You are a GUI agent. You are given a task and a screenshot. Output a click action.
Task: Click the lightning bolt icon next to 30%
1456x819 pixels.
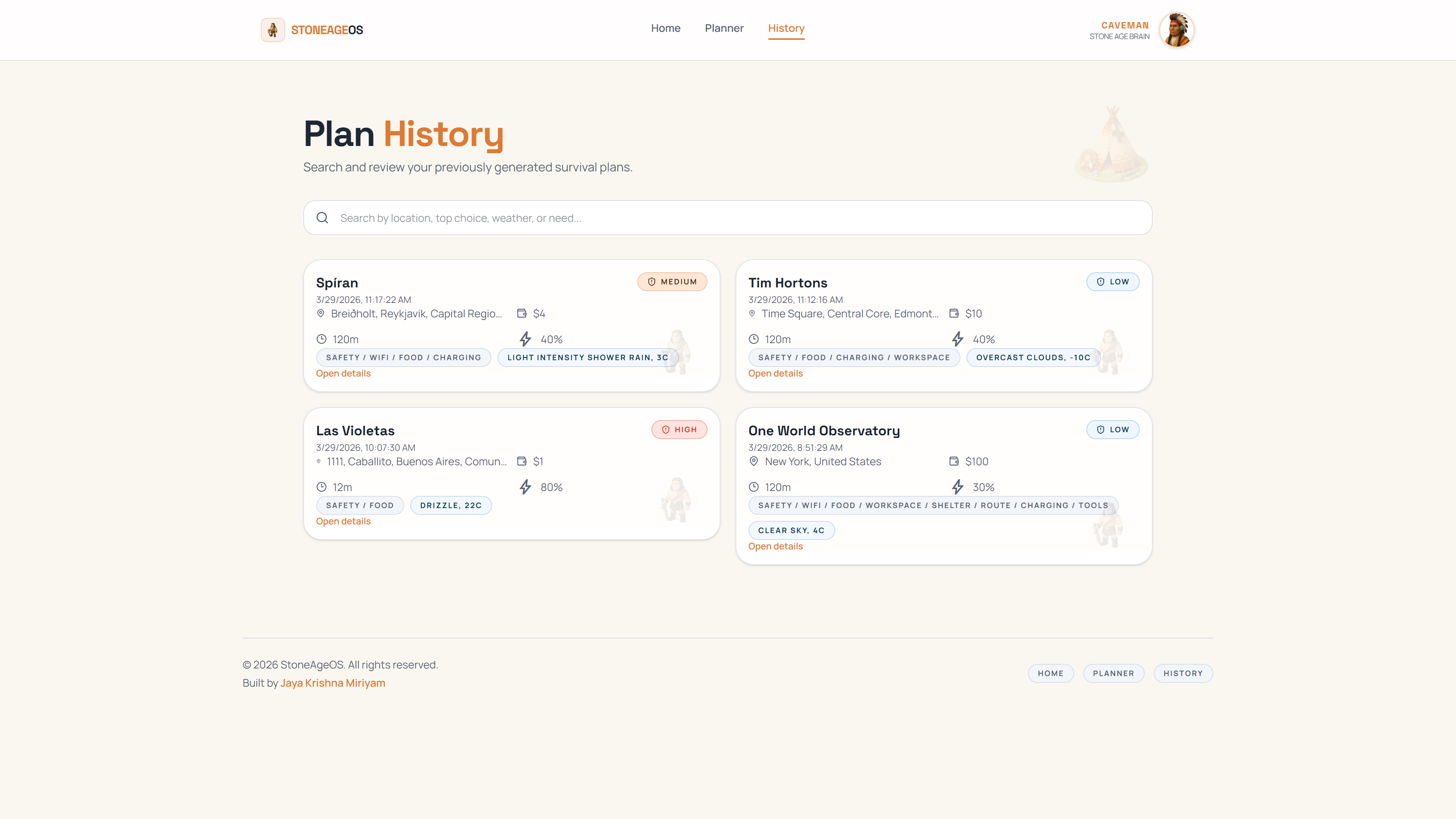957,486
